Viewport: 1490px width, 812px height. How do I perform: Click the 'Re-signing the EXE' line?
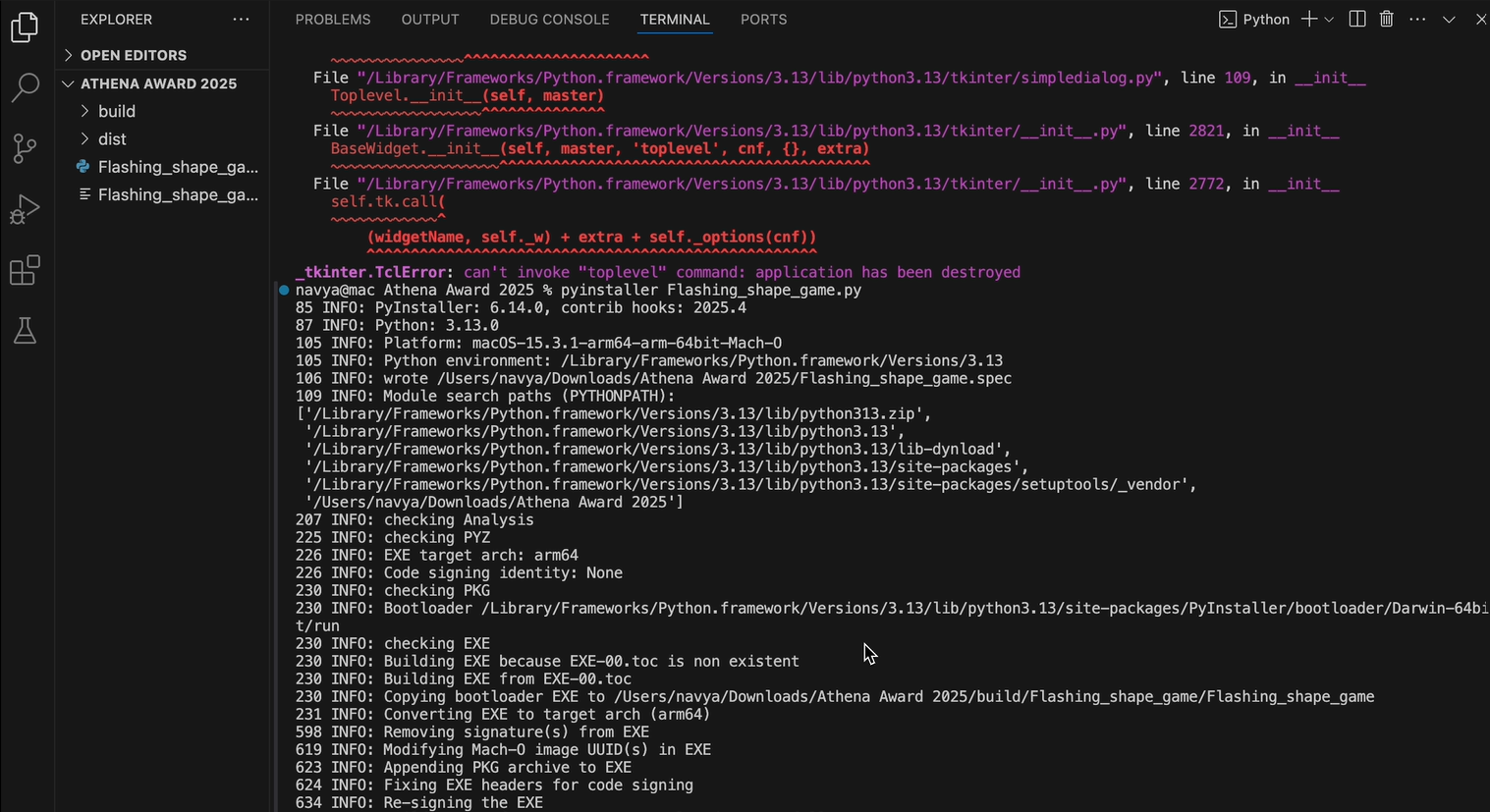419,802
